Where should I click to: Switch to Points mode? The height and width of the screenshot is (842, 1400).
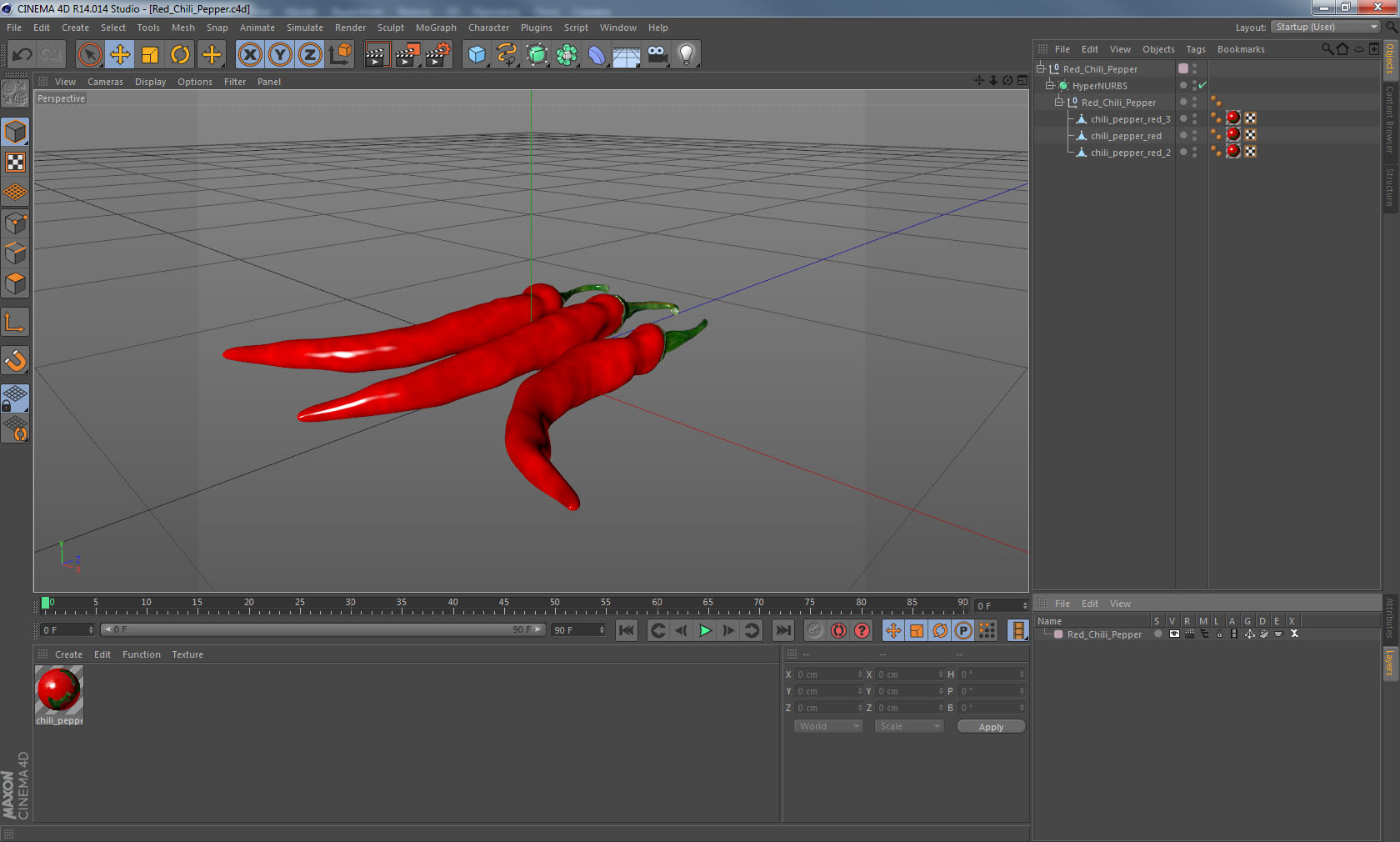click(x=15, y=223)
